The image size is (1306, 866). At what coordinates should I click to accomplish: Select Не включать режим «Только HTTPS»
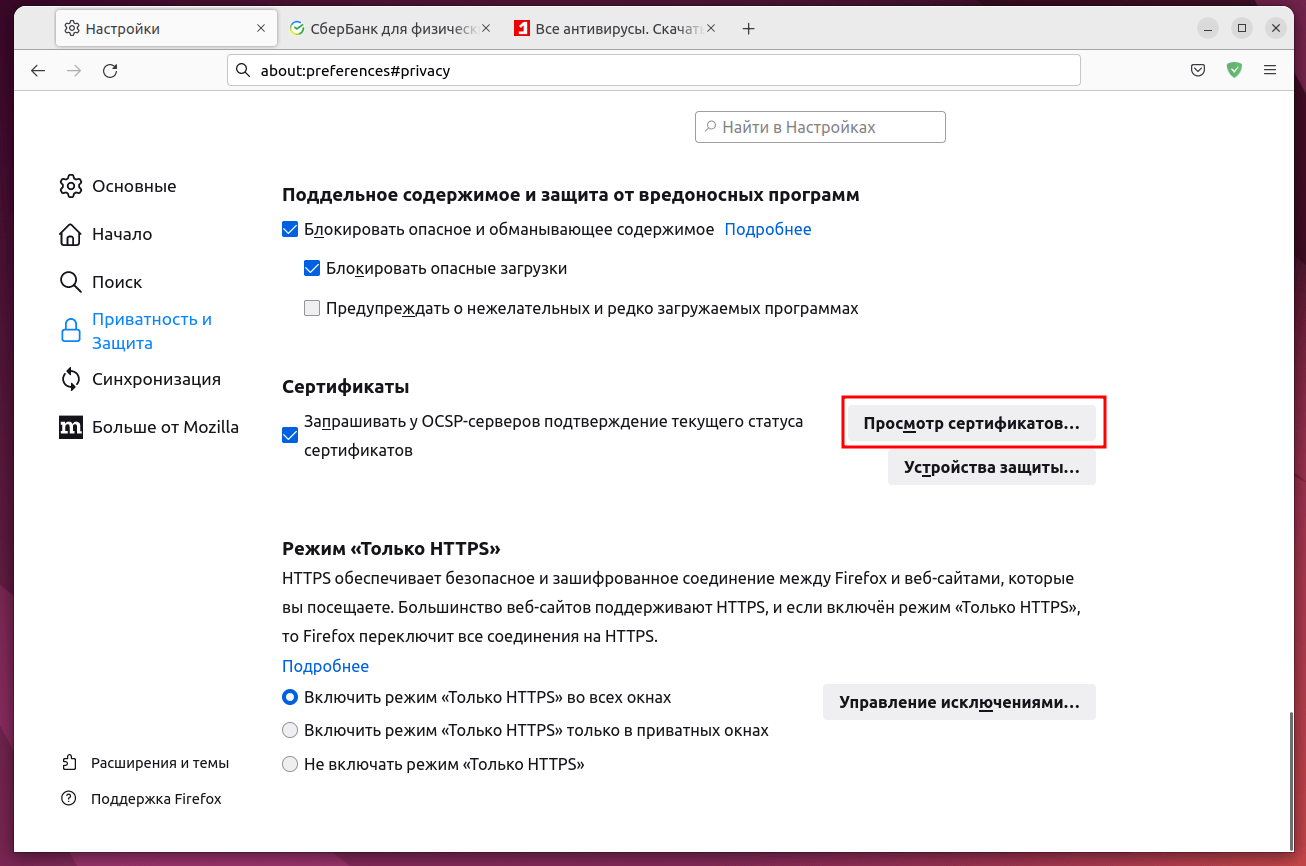pyautogui.click(x=290, y=765)
